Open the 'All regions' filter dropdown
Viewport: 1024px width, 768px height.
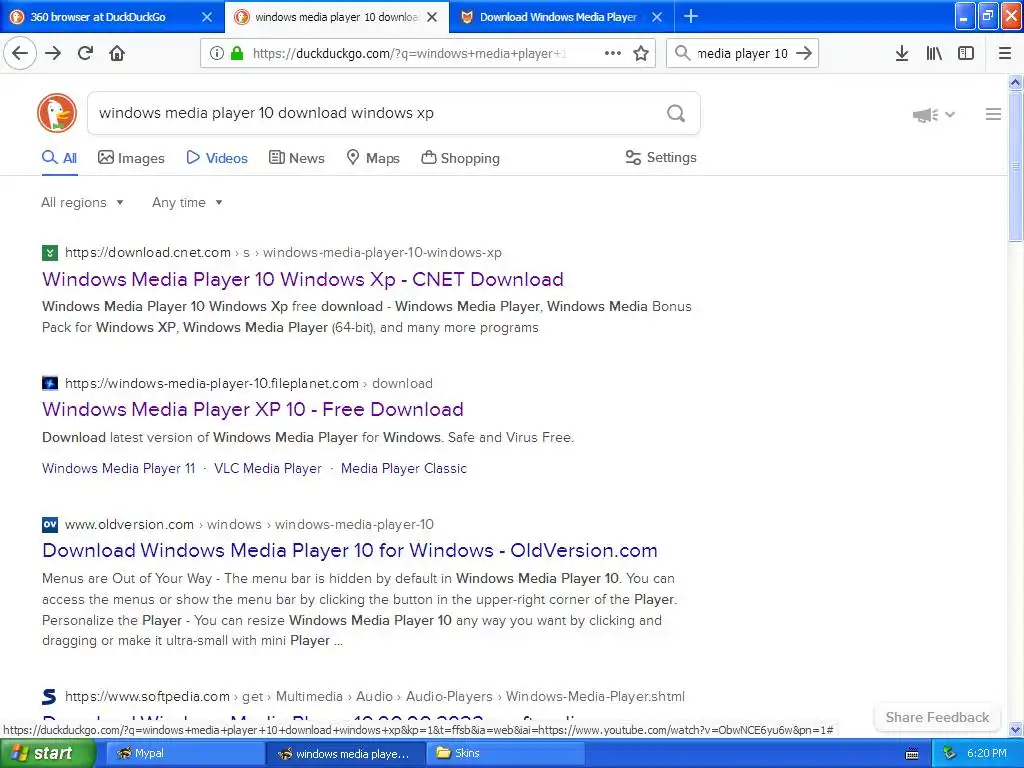82,202
